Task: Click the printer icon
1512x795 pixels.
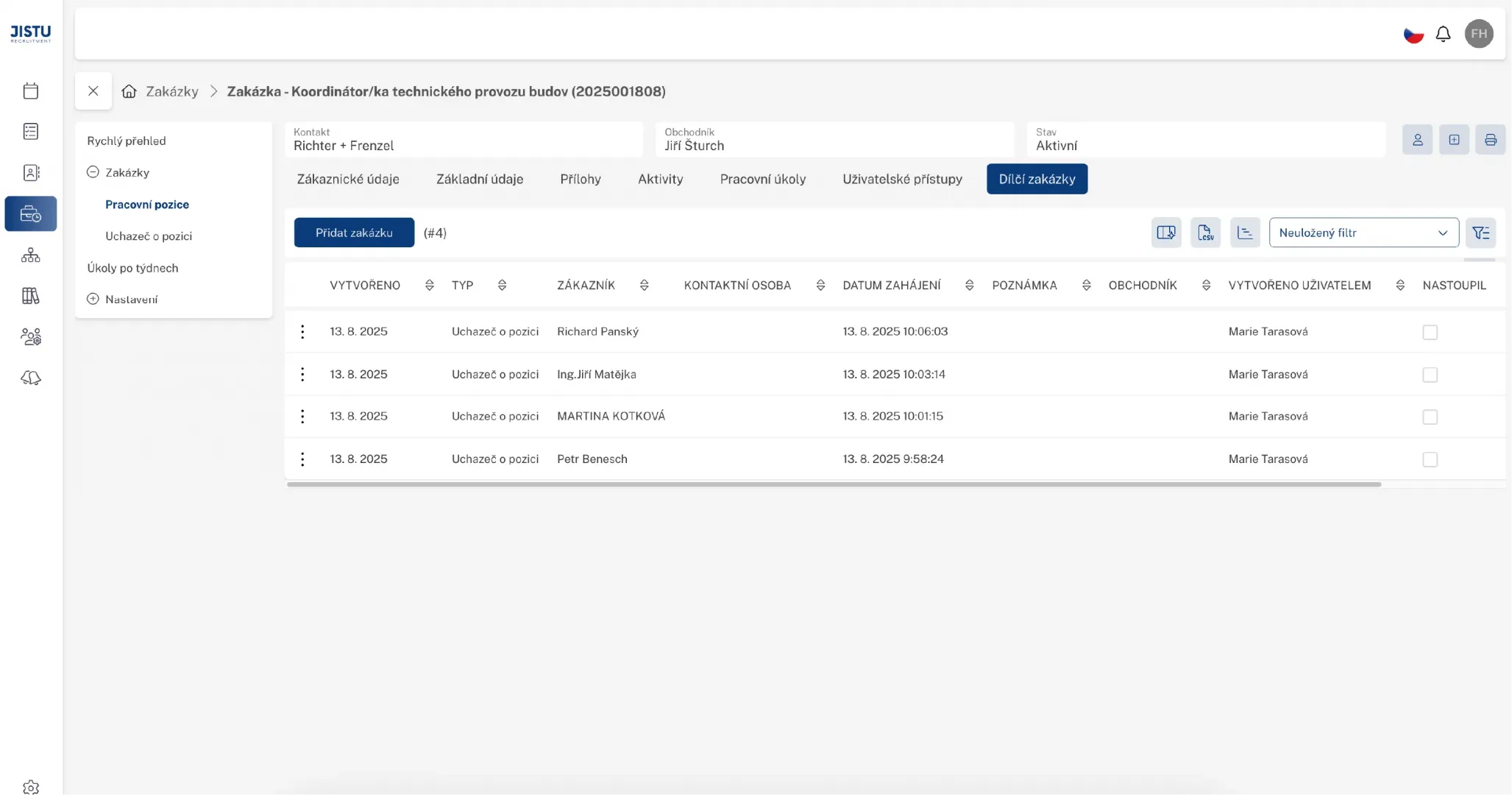Action: [x=1490, y=140]
